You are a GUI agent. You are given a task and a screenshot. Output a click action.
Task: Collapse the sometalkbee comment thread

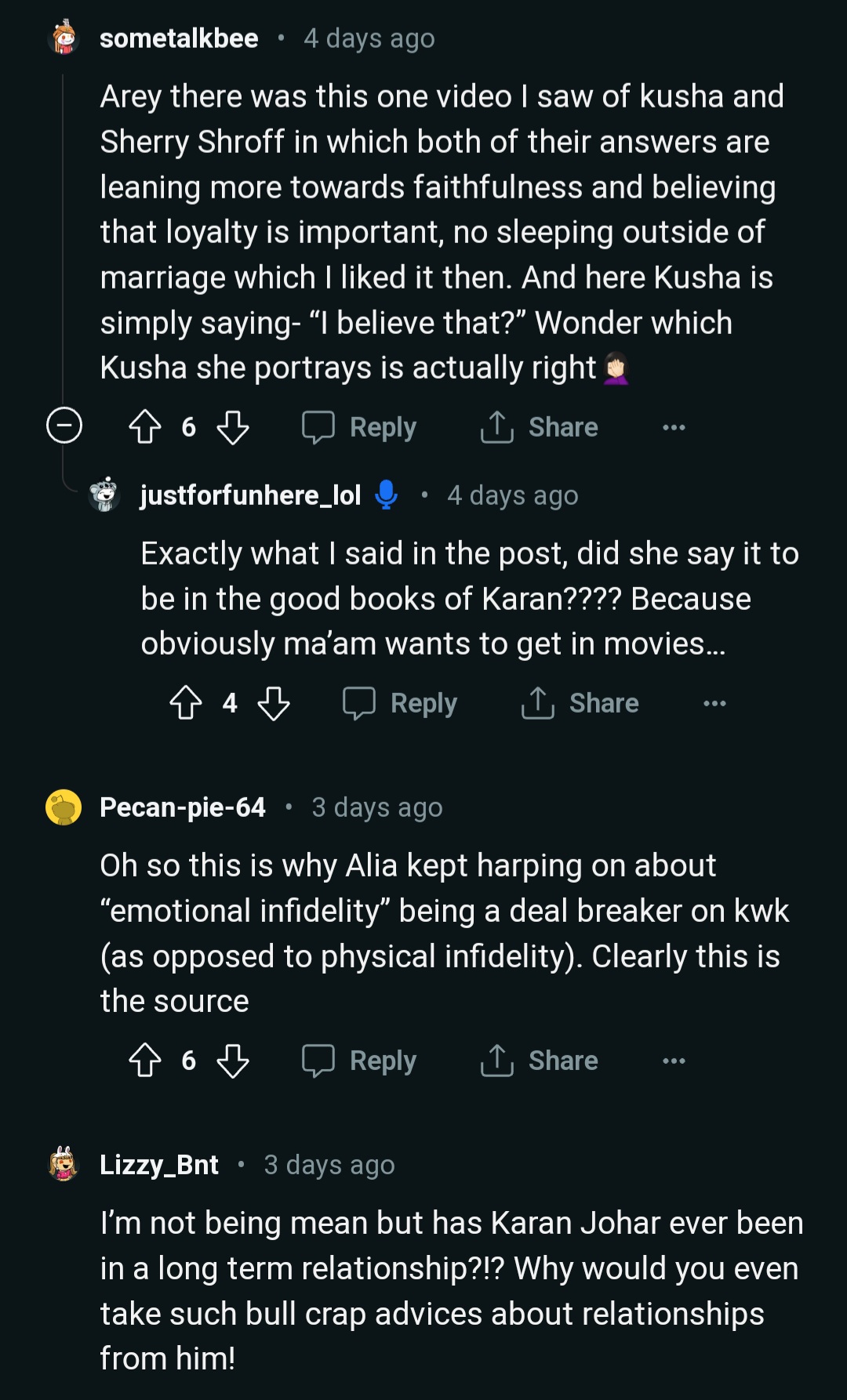point(64,426)
